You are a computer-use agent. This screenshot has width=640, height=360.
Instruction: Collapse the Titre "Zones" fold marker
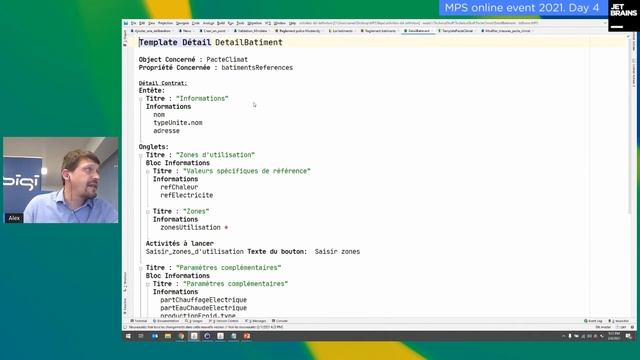click(148, 211)
